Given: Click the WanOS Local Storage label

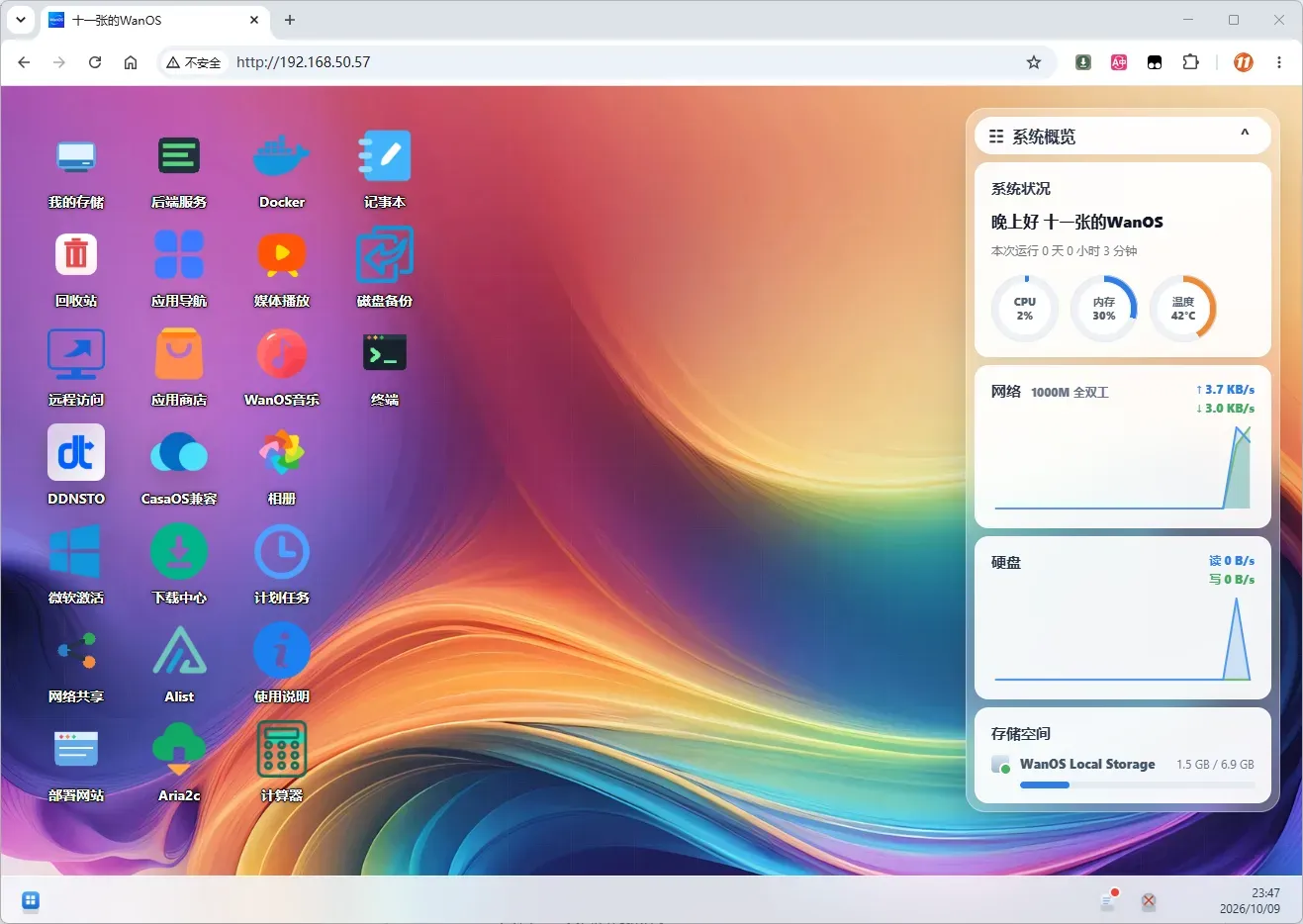Looking at the screenshot, I should click(1087, 764).
